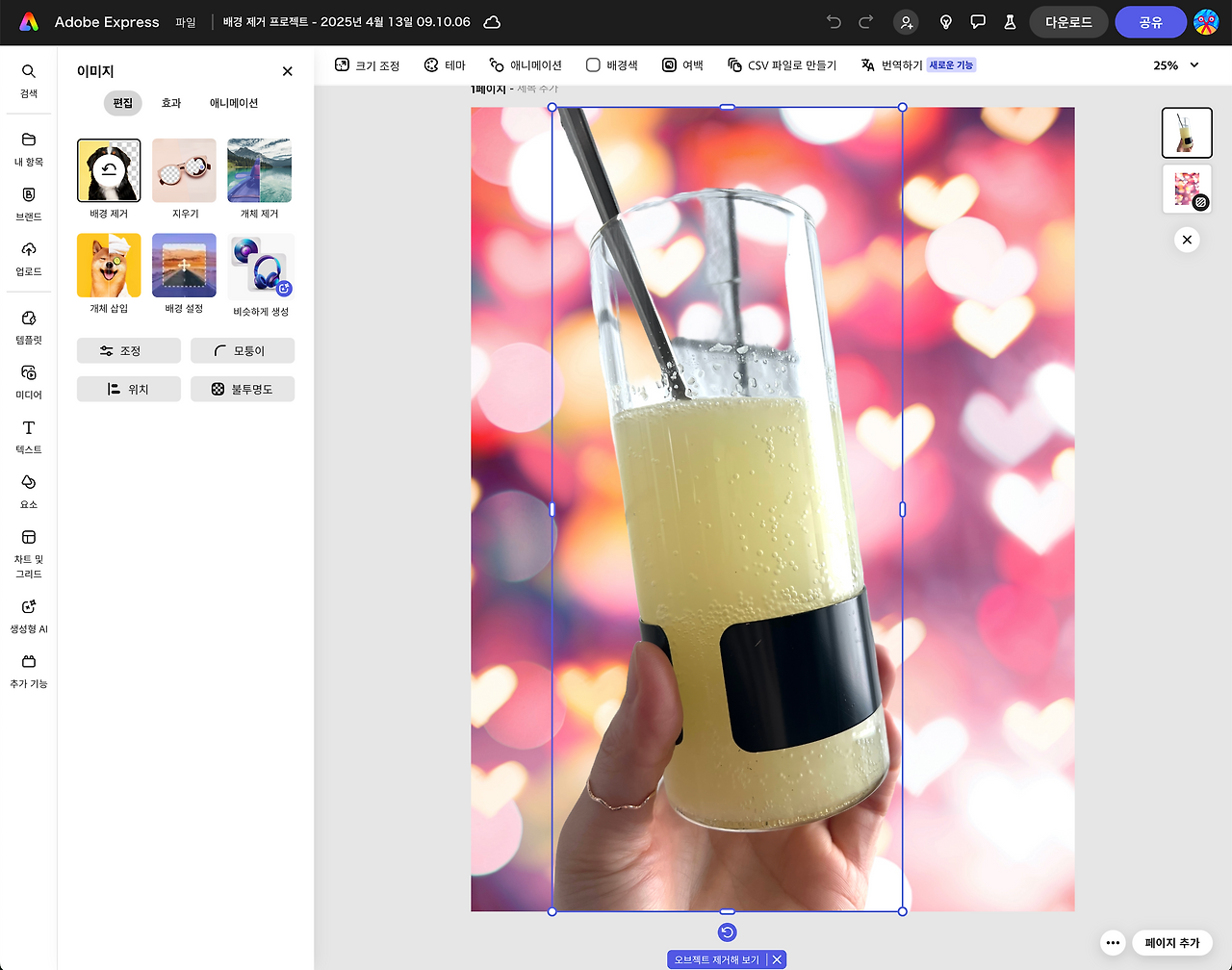Viewport: 1232px width, 970px height.
Task: Select the 배경 제거 (background removal) tool
Action: [108, 170]
